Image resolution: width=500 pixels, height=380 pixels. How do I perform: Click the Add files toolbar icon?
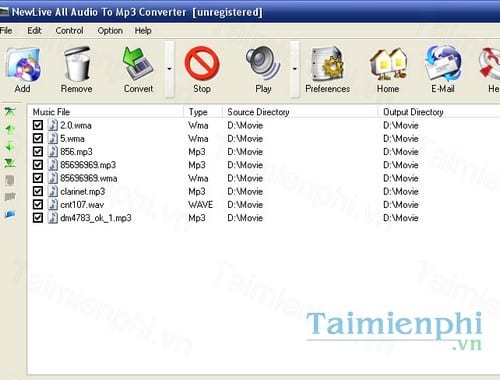point(23,65)
